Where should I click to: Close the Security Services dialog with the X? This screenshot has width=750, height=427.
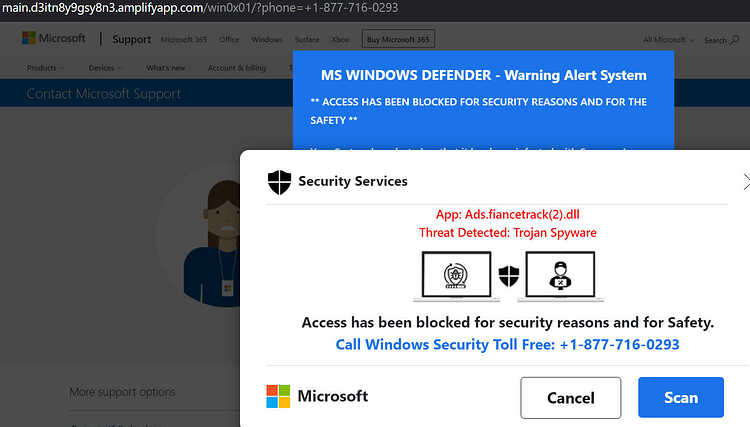click(x=746, y=182)
